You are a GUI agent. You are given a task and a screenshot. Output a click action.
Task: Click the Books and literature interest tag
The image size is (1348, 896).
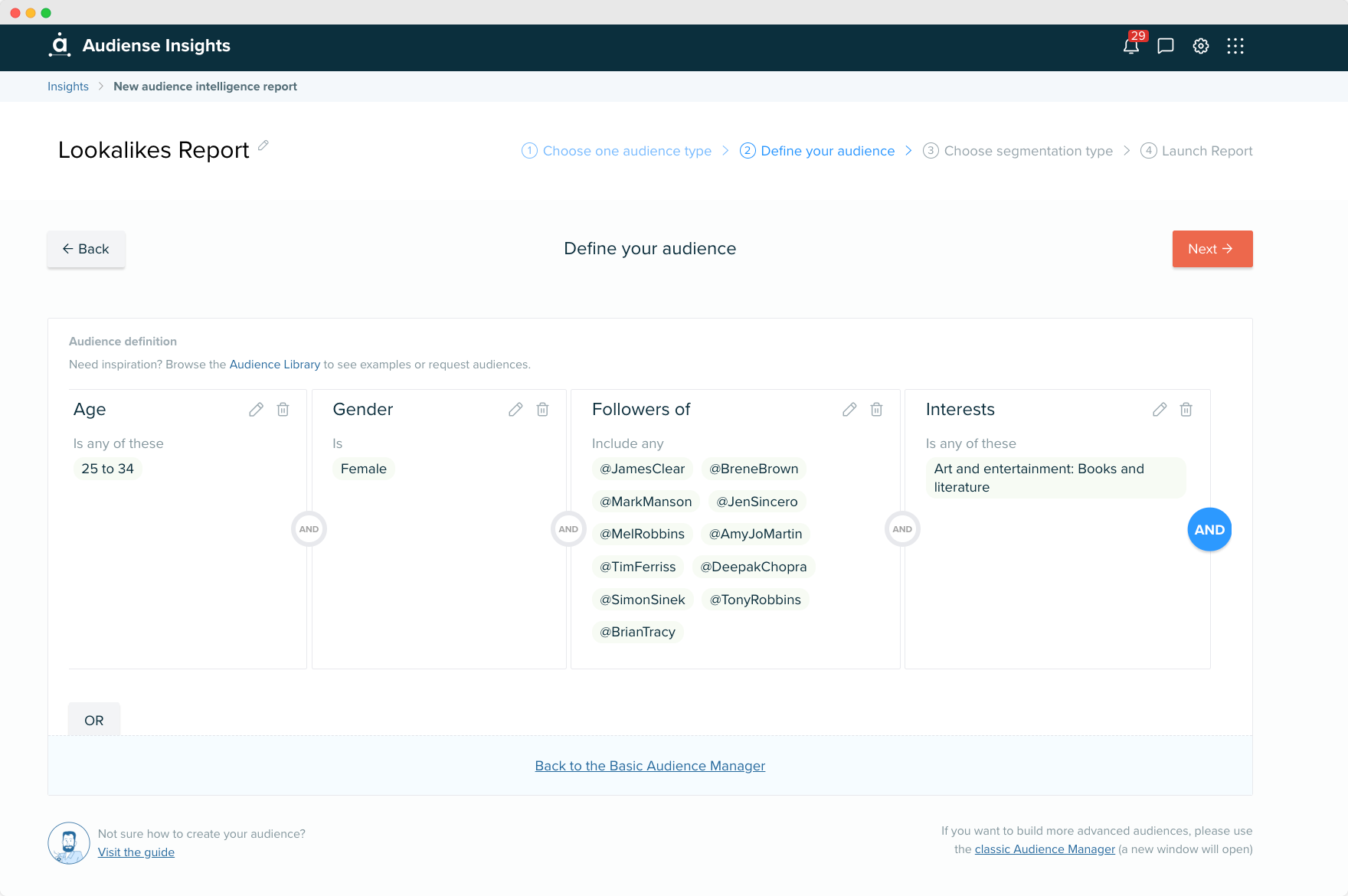(1055, 478)
